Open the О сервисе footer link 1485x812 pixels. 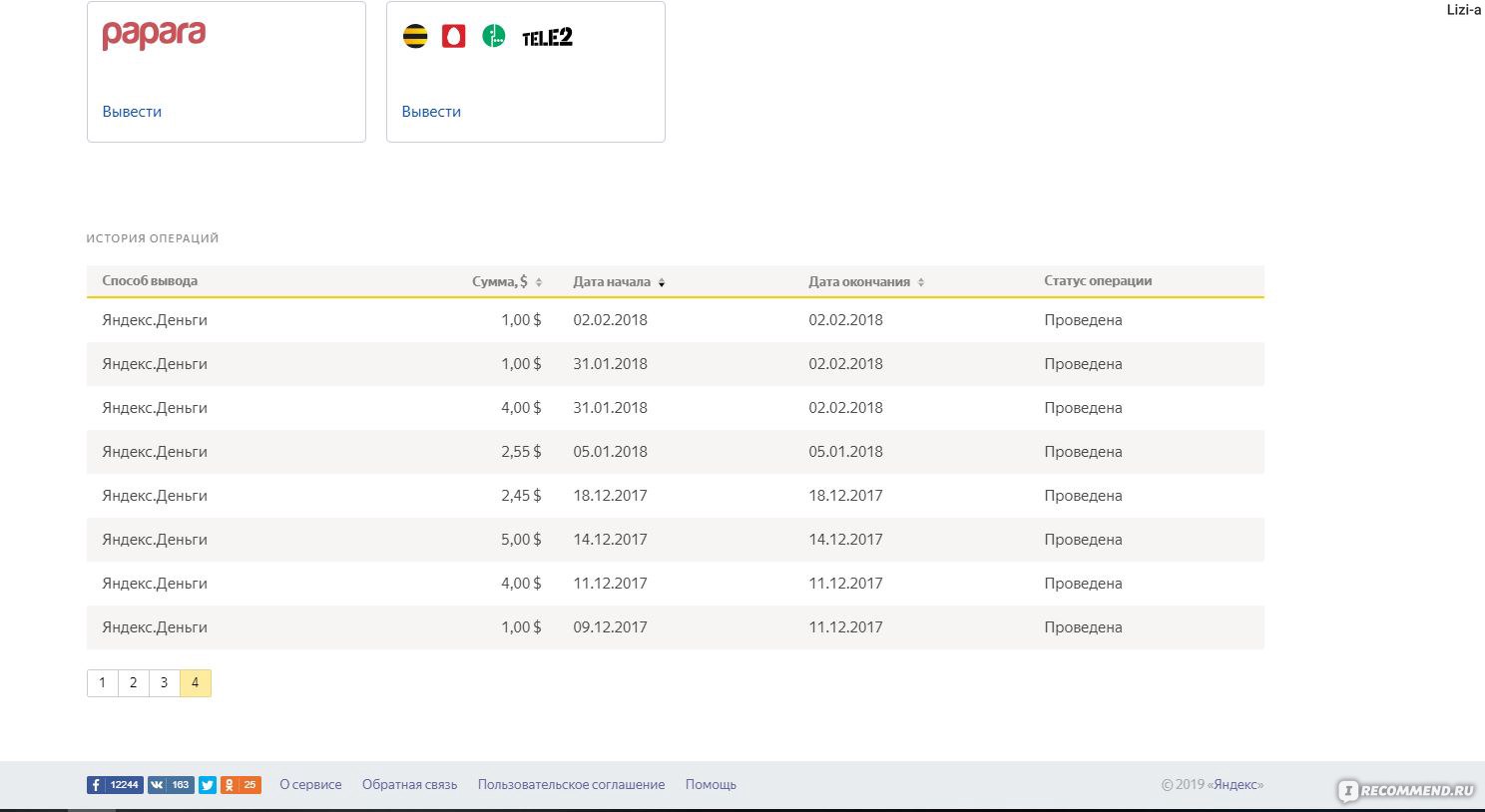(x=310, y=785)
